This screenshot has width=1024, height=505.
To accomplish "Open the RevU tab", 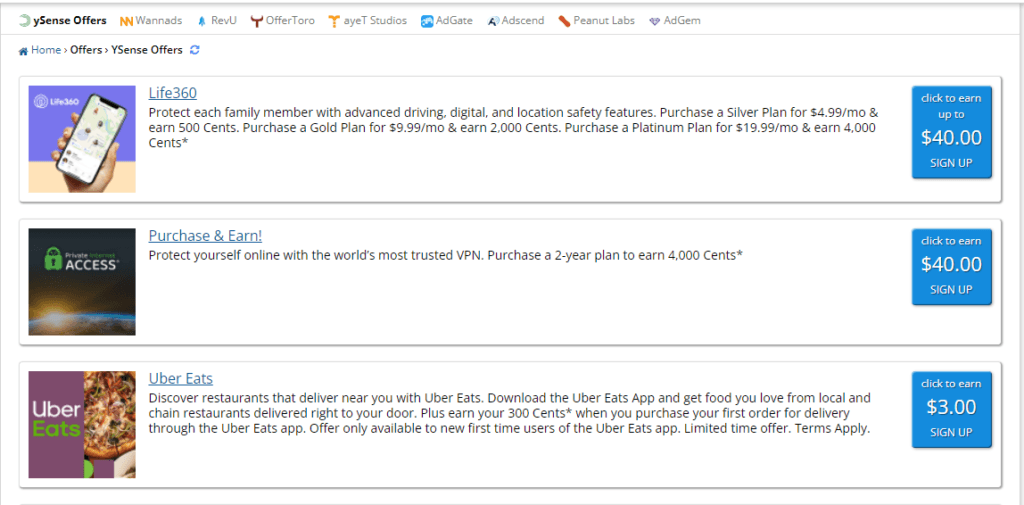I will (219, 21).
